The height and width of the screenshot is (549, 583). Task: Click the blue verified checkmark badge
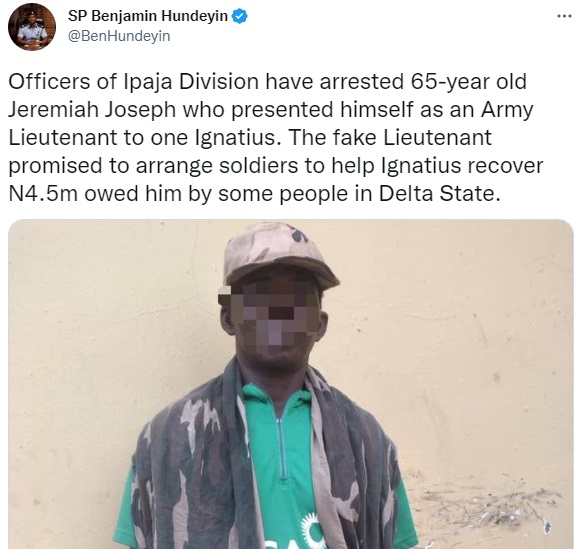tap(240, 16)
